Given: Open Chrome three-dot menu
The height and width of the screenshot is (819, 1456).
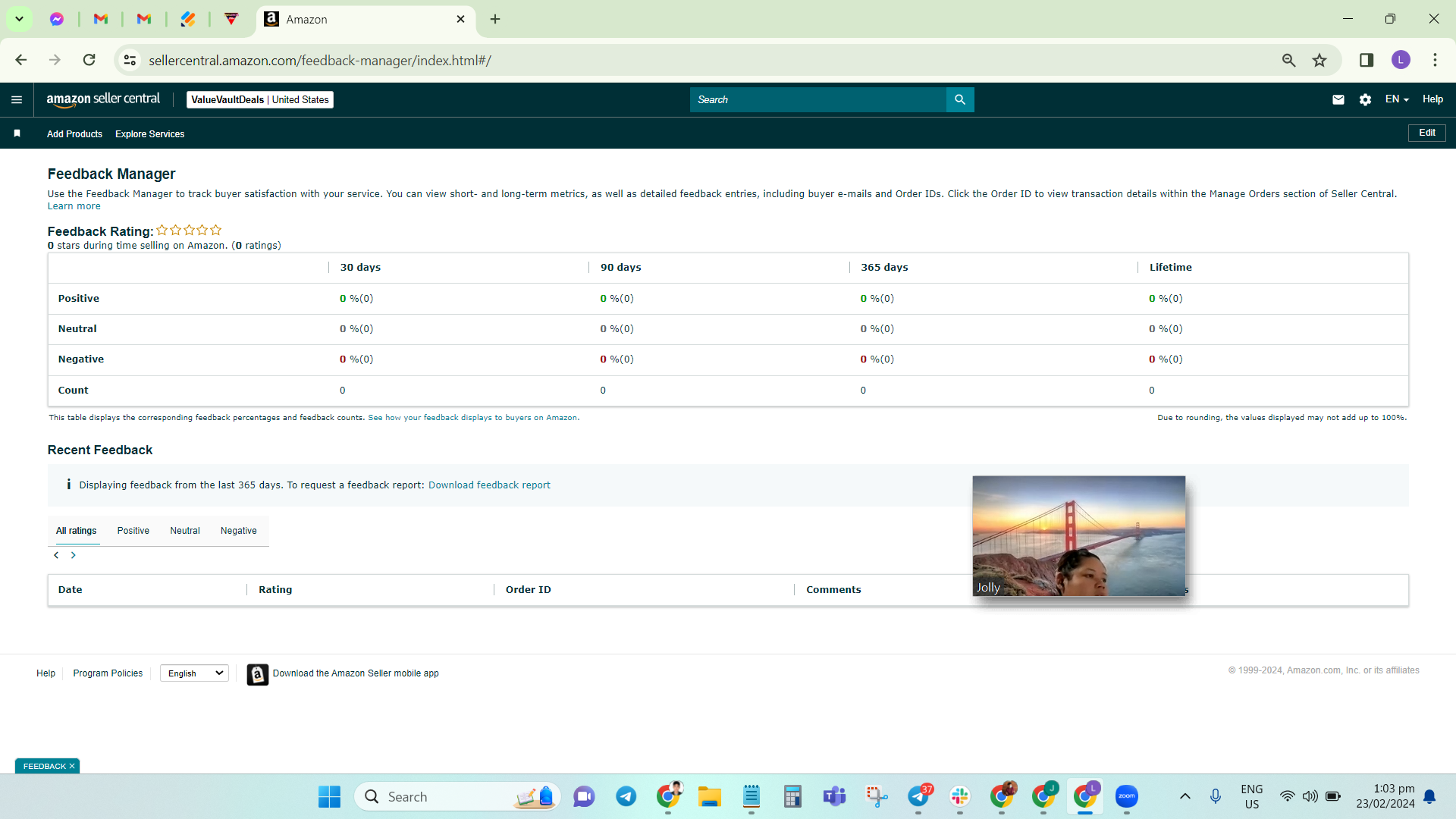Looking at the screenshot, I should pos(1435,60).
